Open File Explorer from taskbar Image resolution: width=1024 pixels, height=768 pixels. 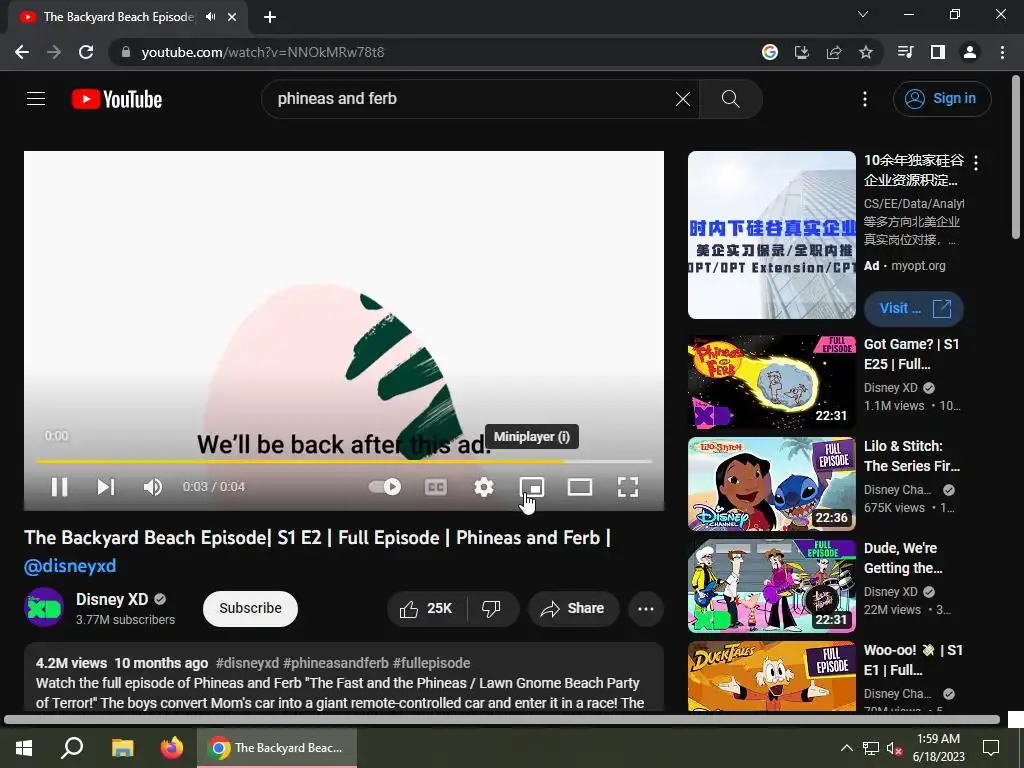[x=122, y=748]
